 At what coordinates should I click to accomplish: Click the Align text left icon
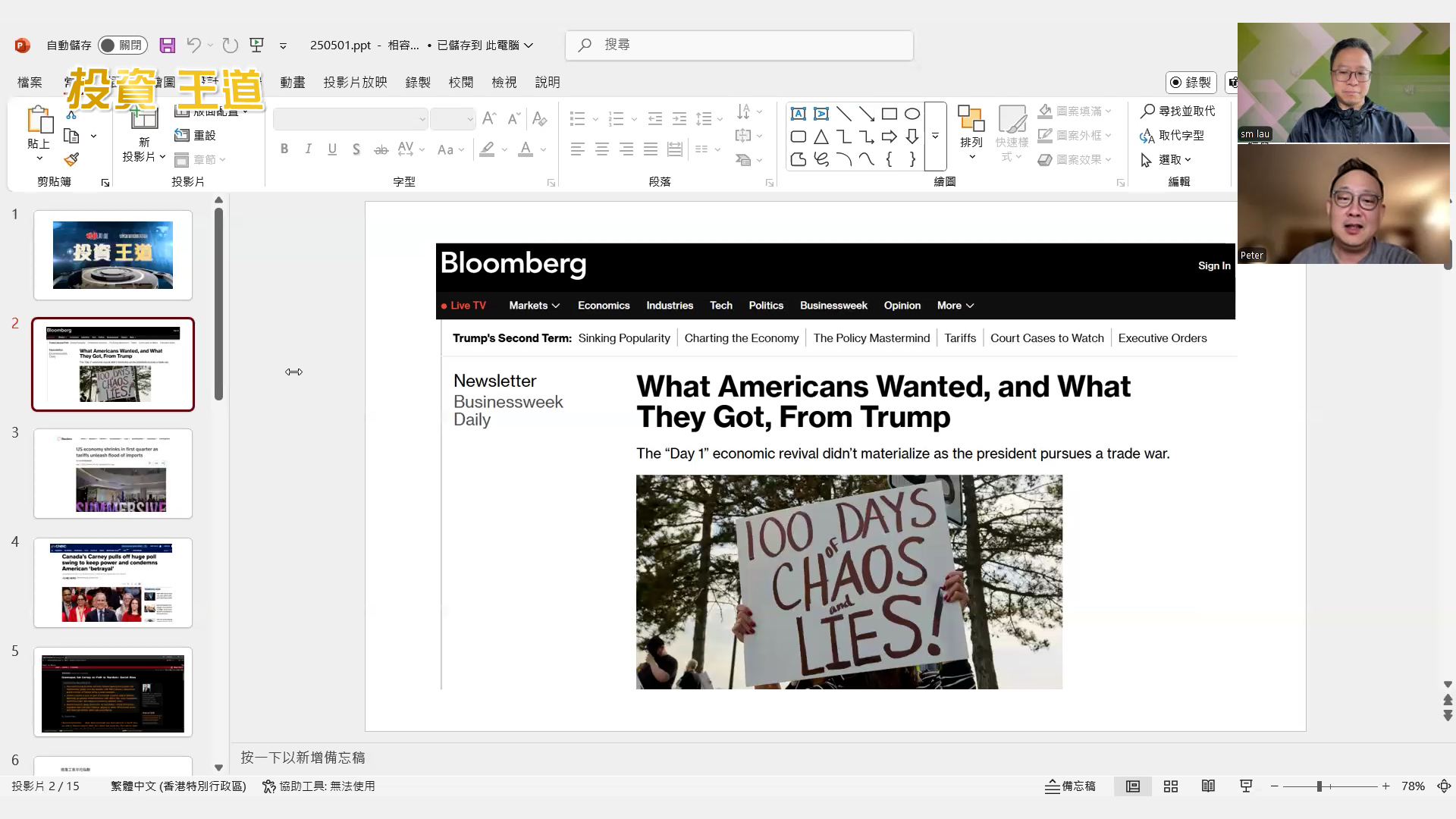pos(578,149)
